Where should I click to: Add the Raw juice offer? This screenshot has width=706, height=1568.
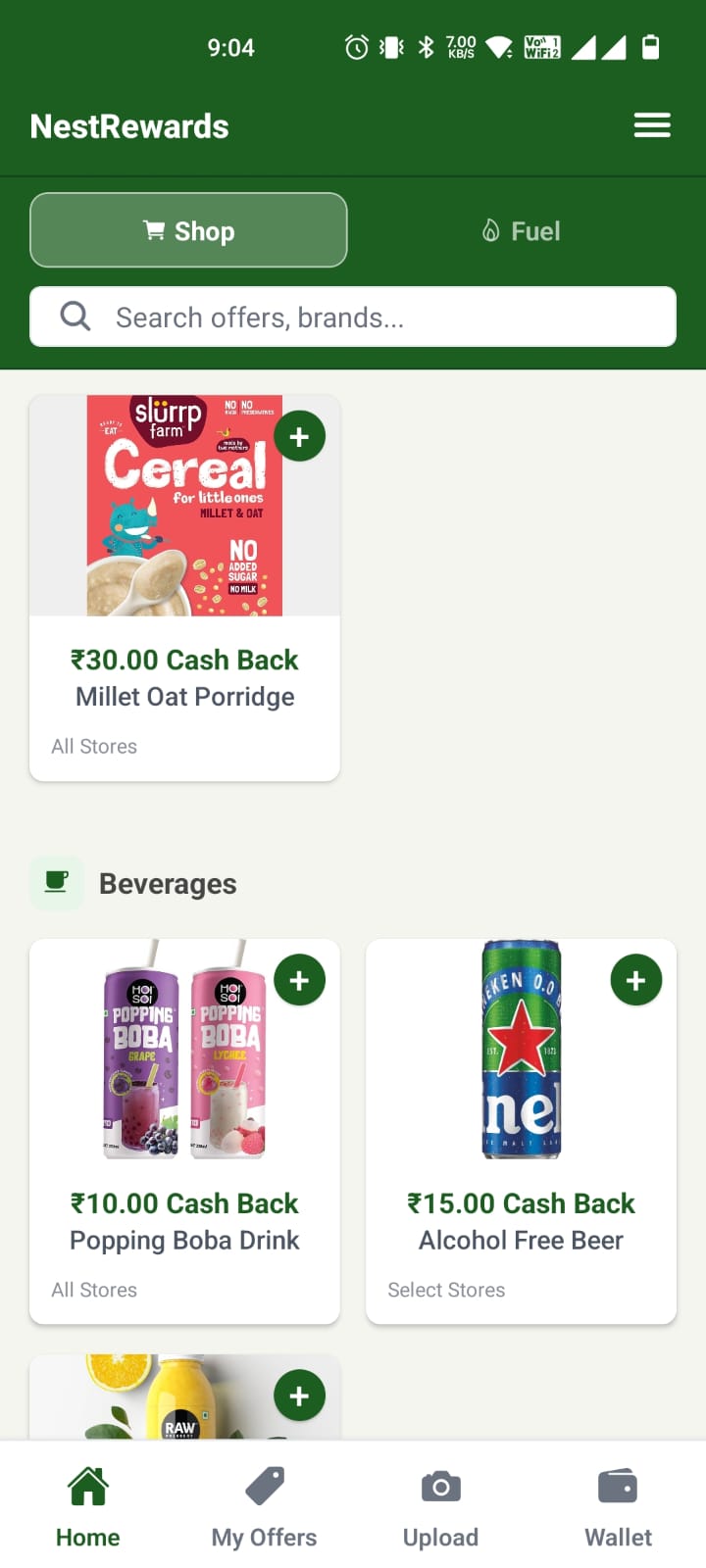point(299,1396)
